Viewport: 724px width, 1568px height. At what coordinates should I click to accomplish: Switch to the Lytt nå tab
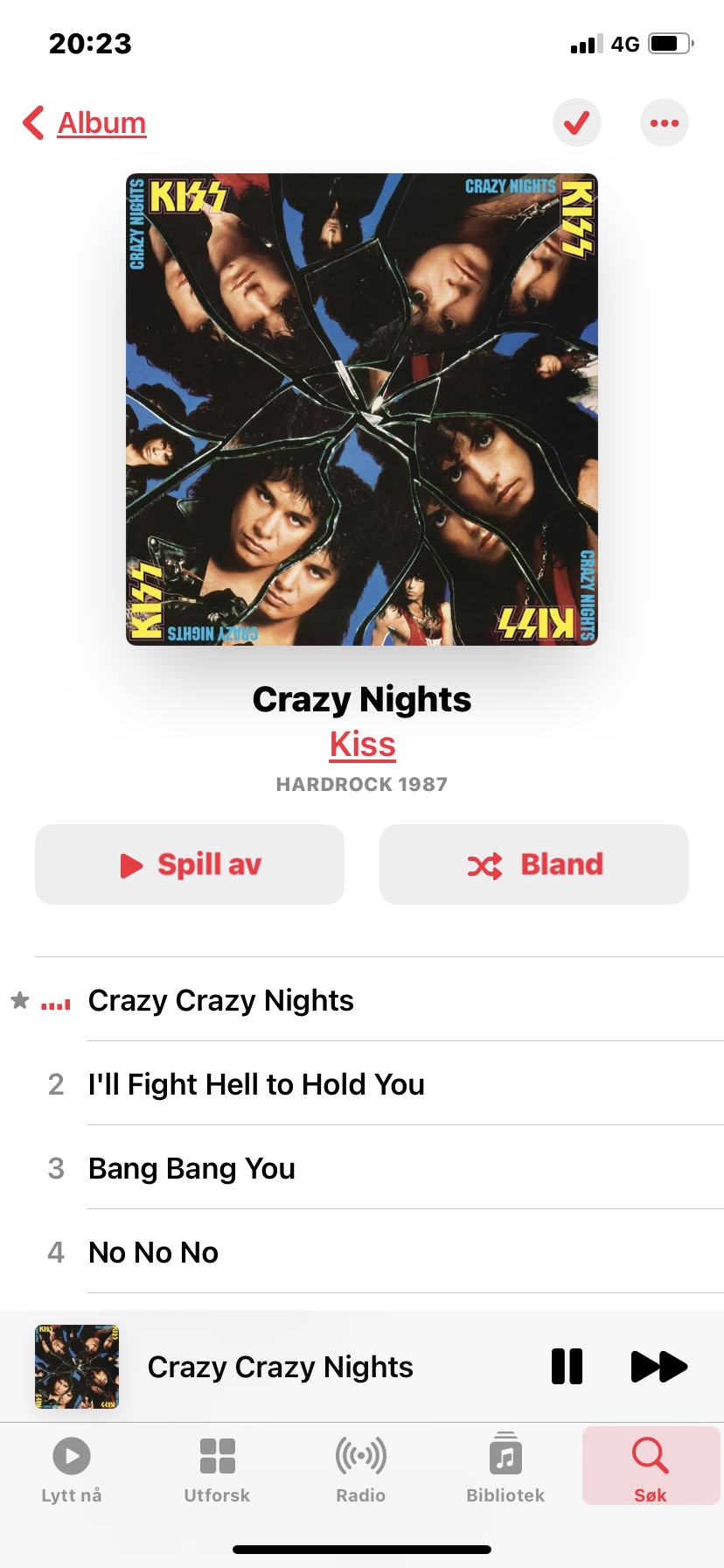pyautogui.click(x=72, y=1470)
